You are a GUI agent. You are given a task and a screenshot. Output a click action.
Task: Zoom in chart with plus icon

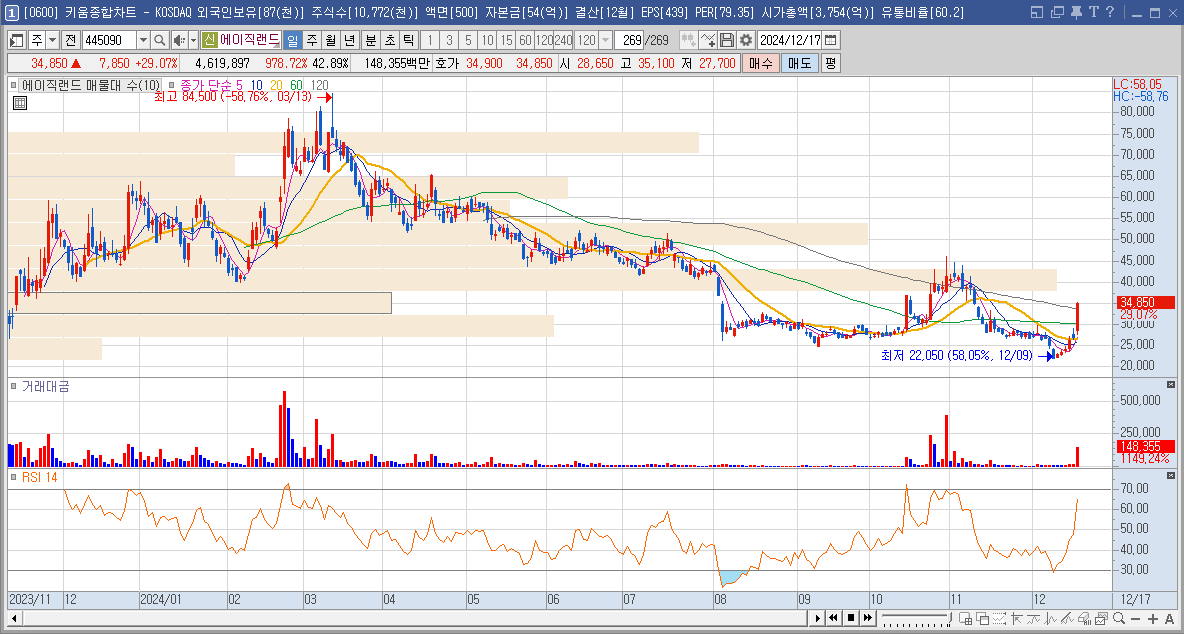tap(1152, 619)
